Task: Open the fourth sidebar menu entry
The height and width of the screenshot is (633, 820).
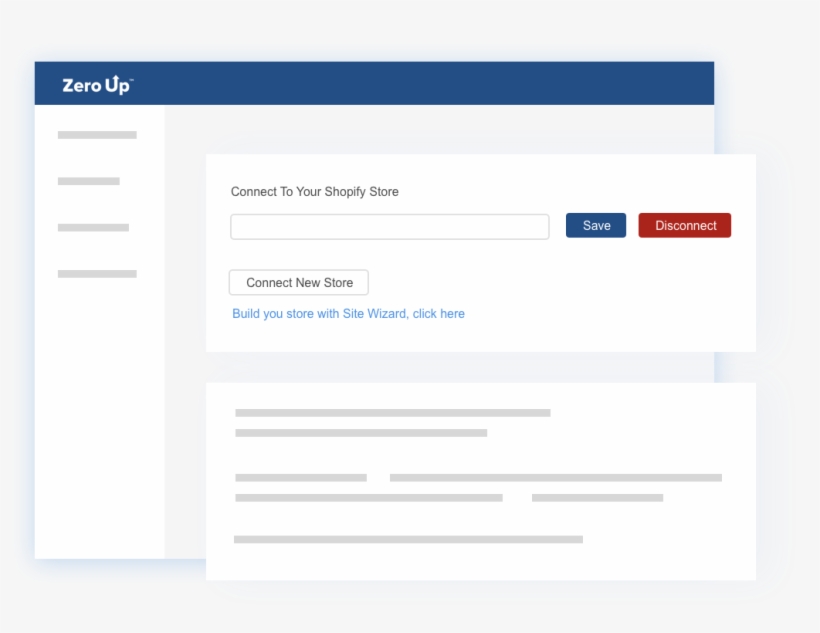Action: pos(96,272)
